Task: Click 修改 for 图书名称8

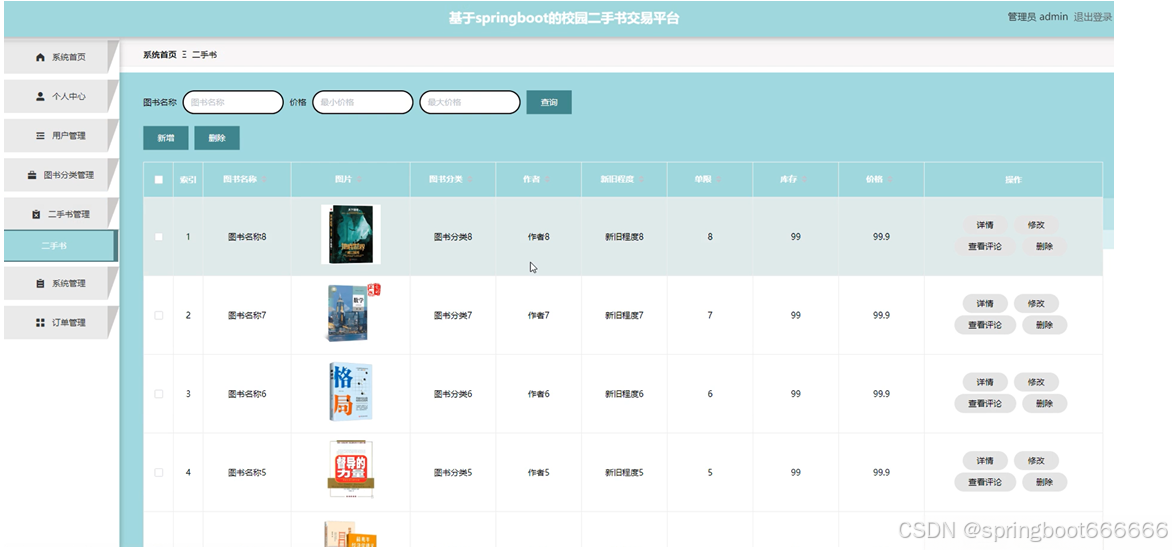Action: [x=1036, y=225]
